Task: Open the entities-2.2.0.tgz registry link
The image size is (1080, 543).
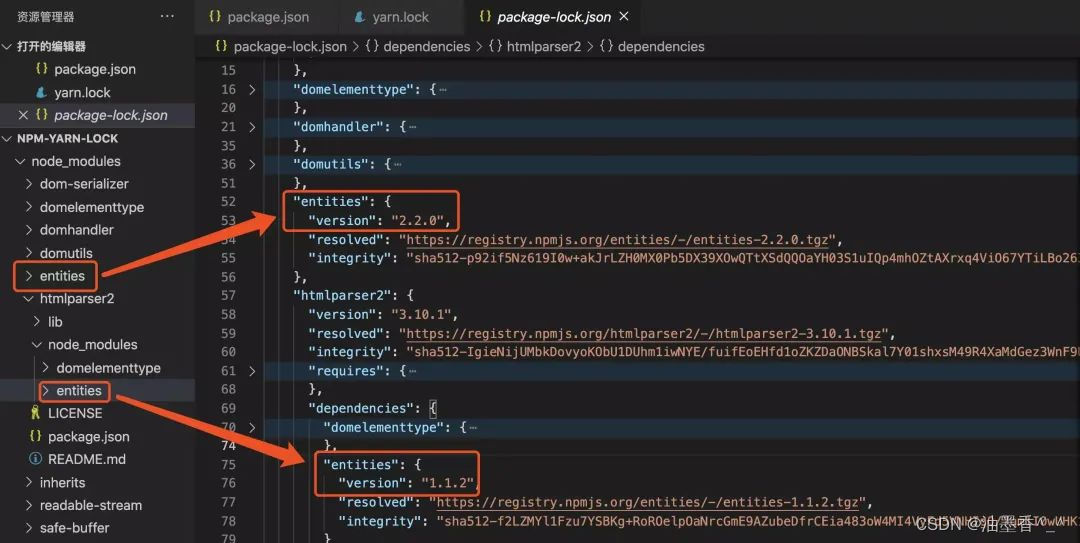Action: click(x=617, y=240)
